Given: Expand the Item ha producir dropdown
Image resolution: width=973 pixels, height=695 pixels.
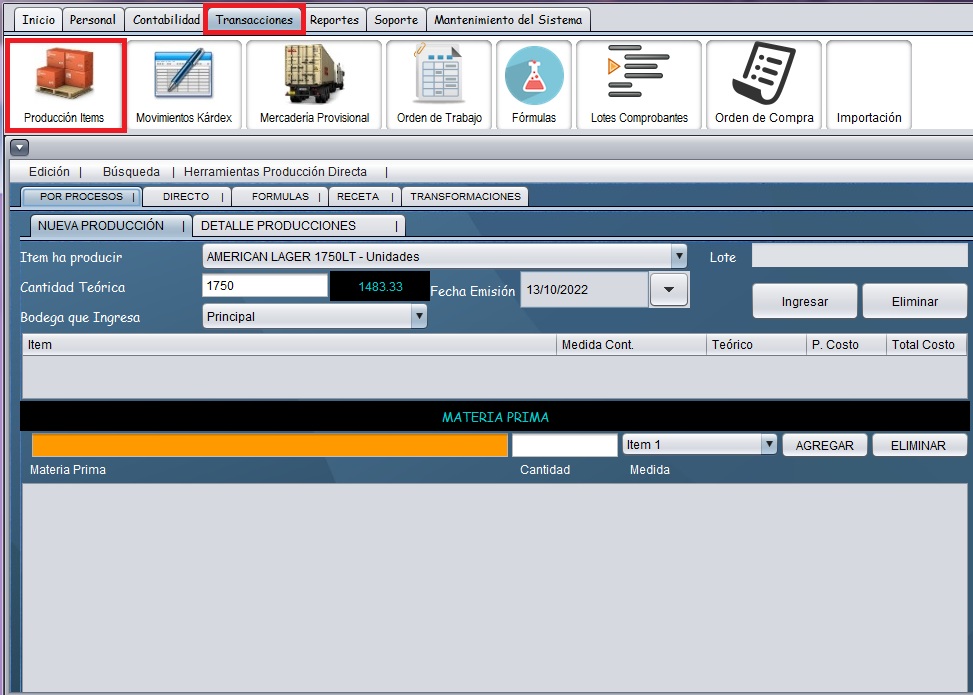Looking at the screenshot, I should point(678,256).
